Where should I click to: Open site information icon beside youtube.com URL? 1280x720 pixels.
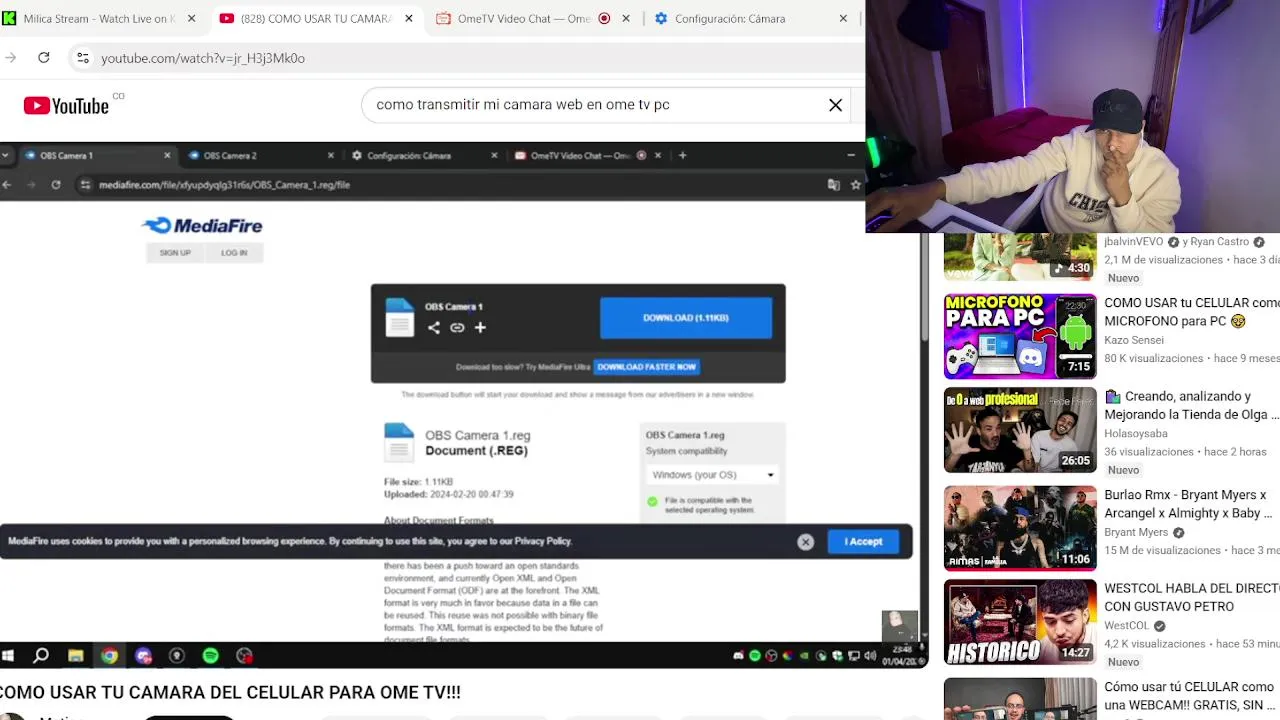[x=83, y=58]
